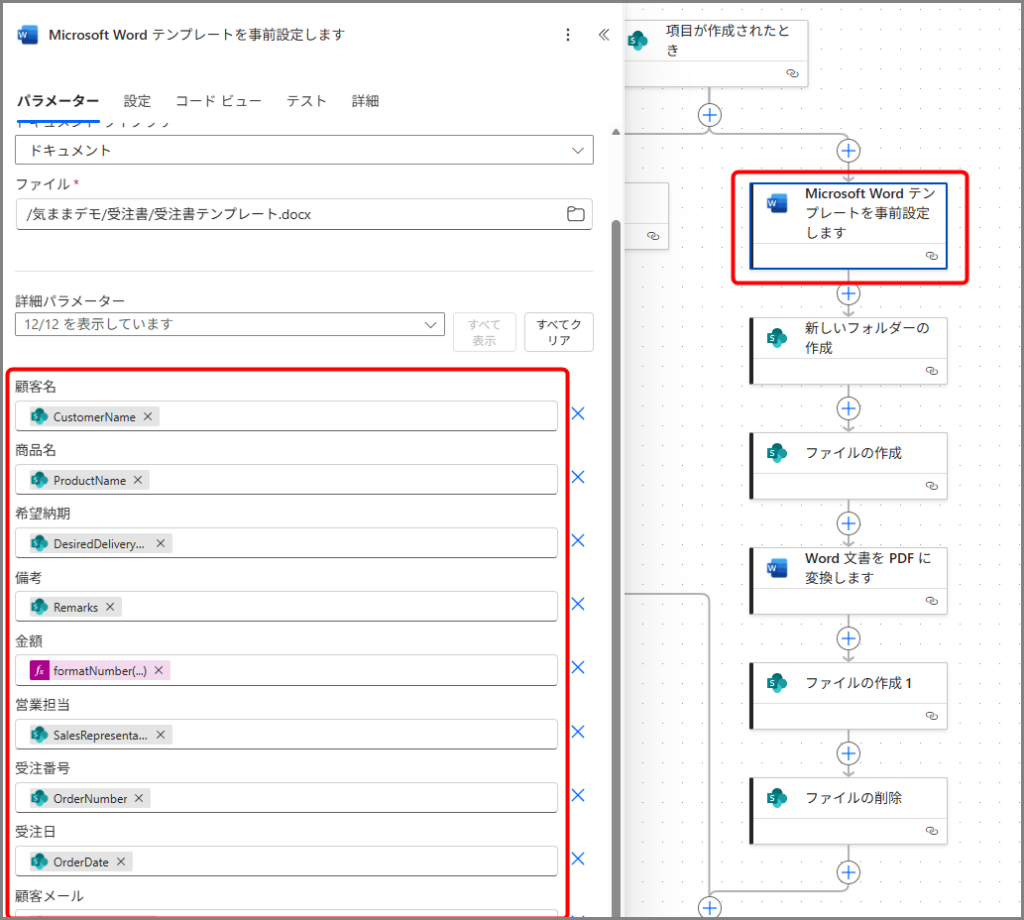Collapse the panel with double chevron

coord(603,35)
